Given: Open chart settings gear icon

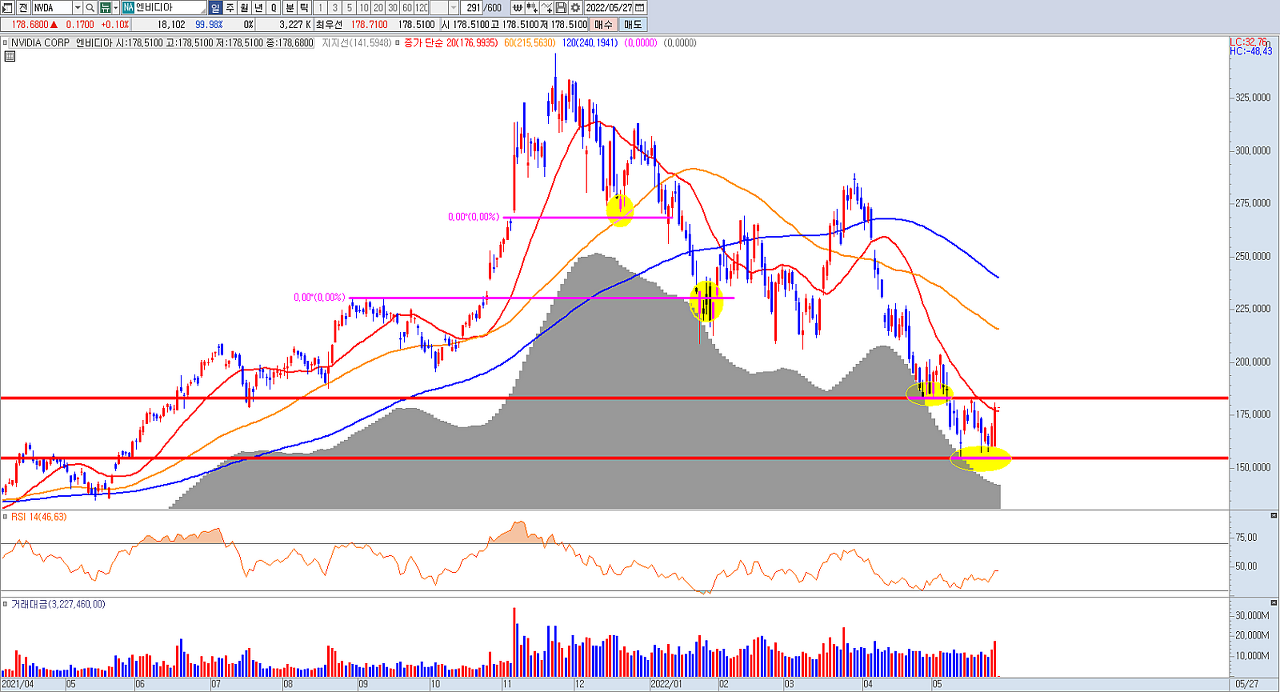Looking at the screenshot, I should point(575,7).
